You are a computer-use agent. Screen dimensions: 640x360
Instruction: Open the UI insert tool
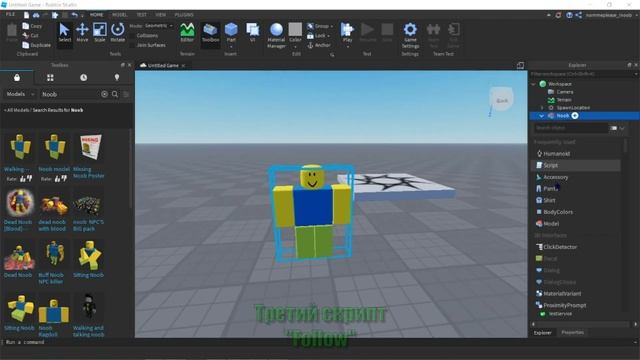point(253,33)
